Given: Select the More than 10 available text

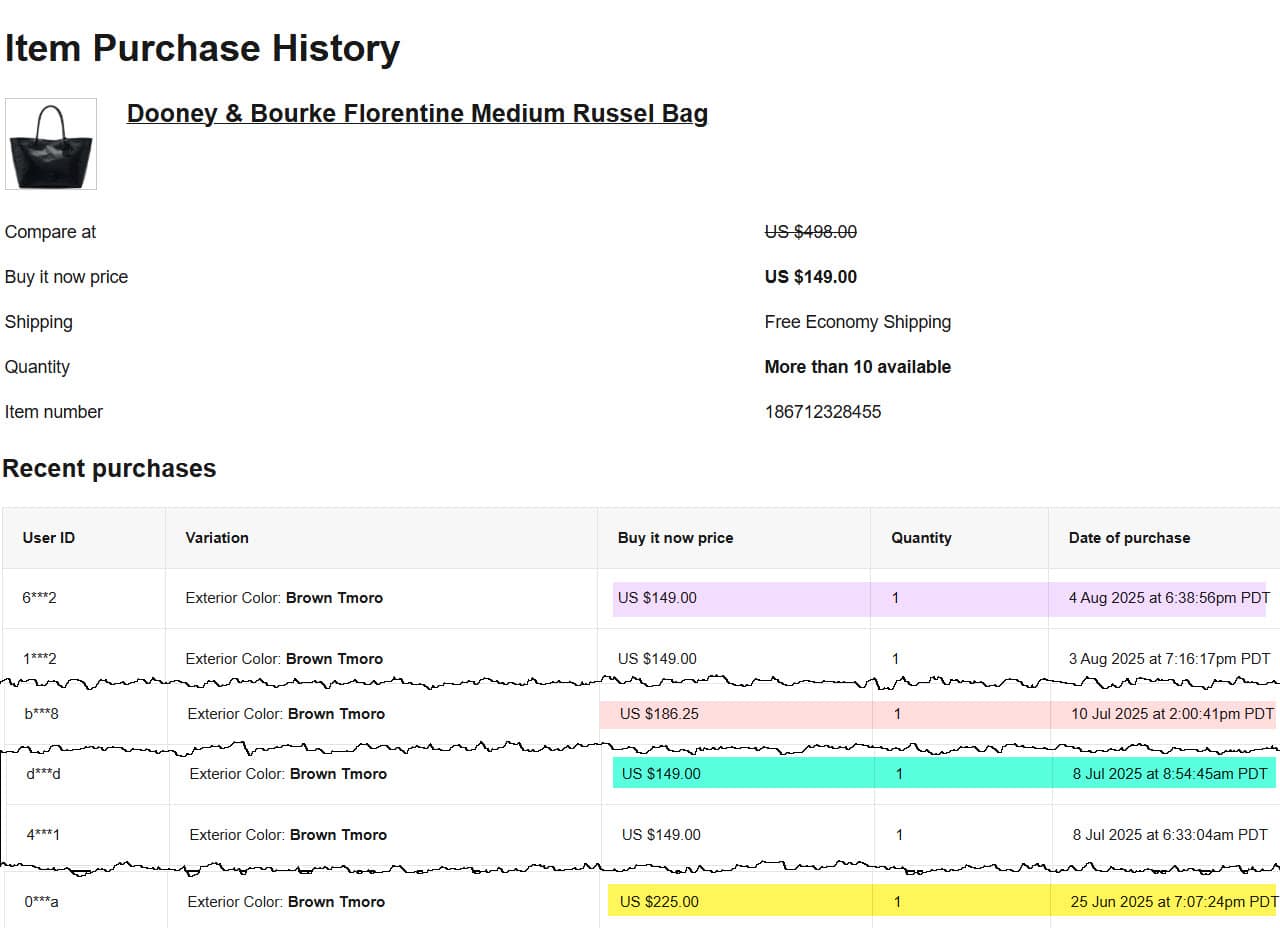Looking at the screenshot, I should coord(857,367).
